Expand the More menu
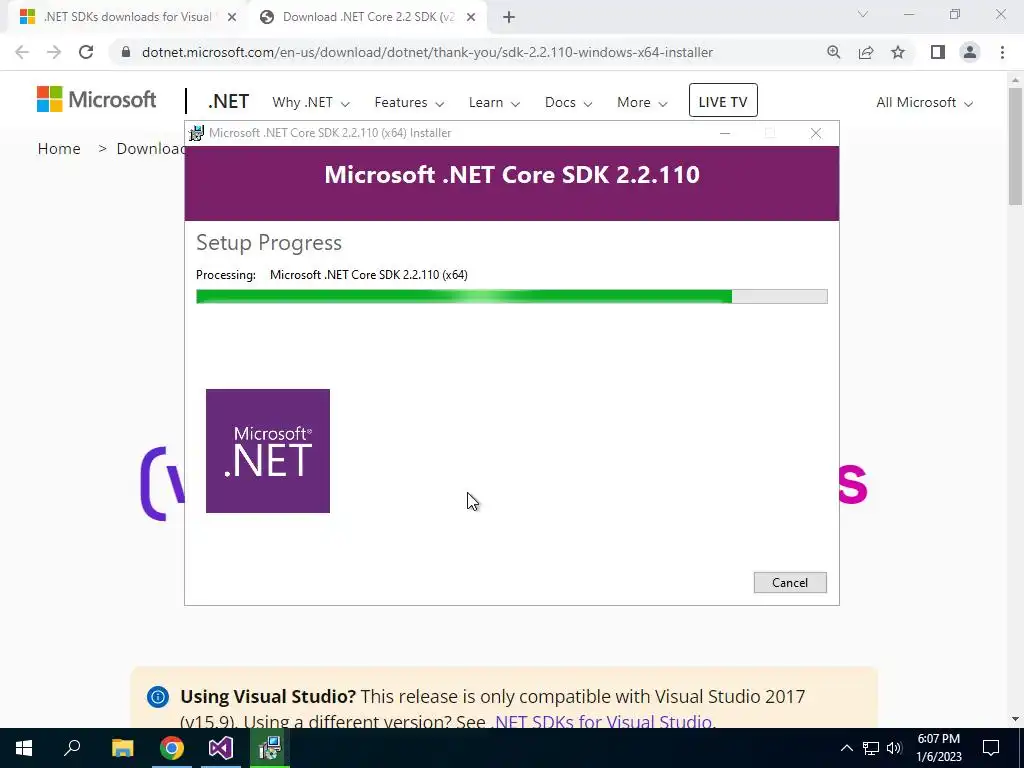The image size is (1024, 768). coord(642,103)
